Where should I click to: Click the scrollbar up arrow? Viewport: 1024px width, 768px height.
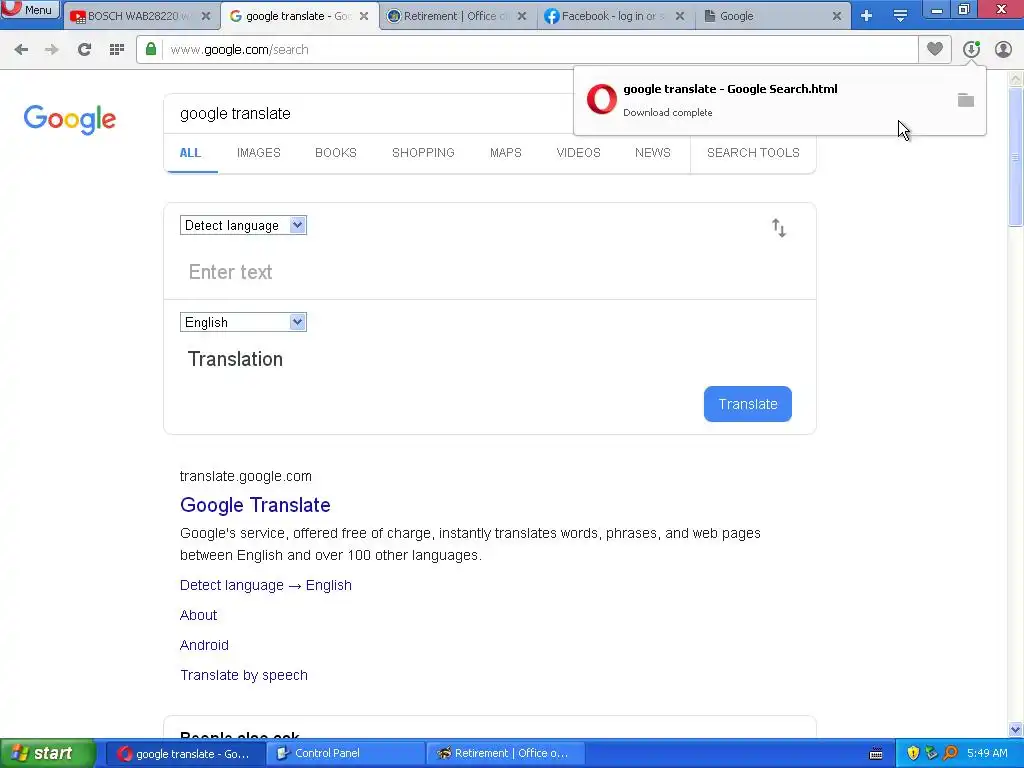pyautogui.click(x=1016, y=78)
